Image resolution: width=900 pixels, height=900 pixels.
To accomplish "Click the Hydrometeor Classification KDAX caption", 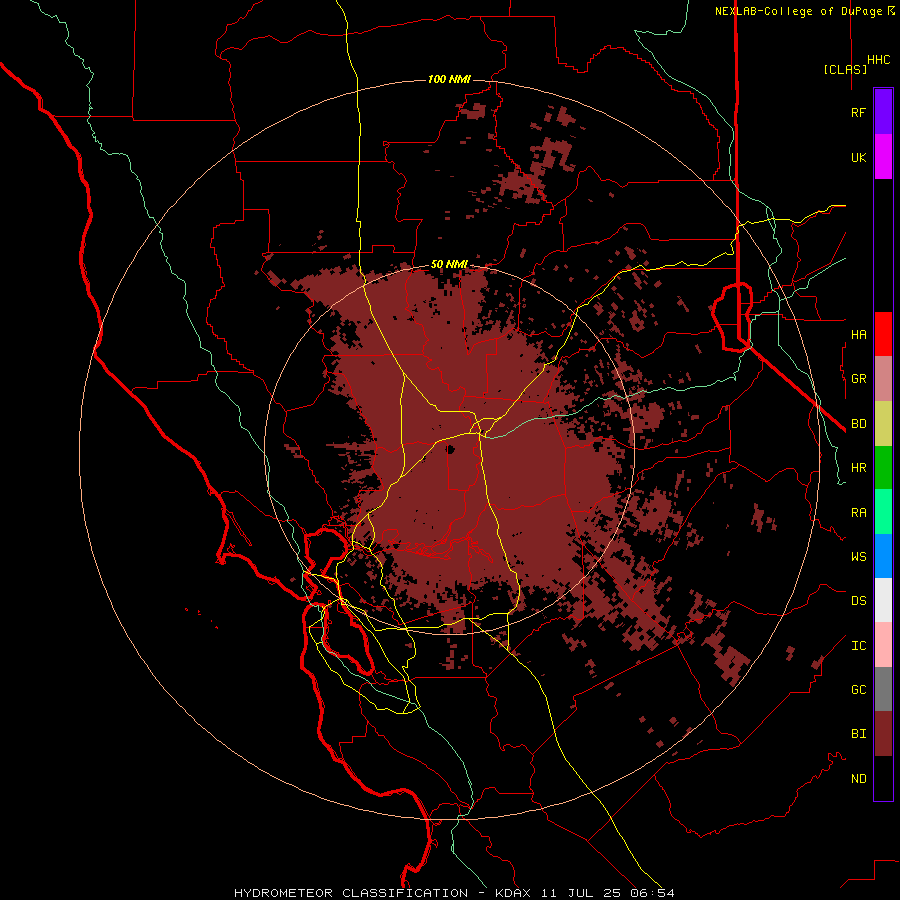I will [454, 893].
